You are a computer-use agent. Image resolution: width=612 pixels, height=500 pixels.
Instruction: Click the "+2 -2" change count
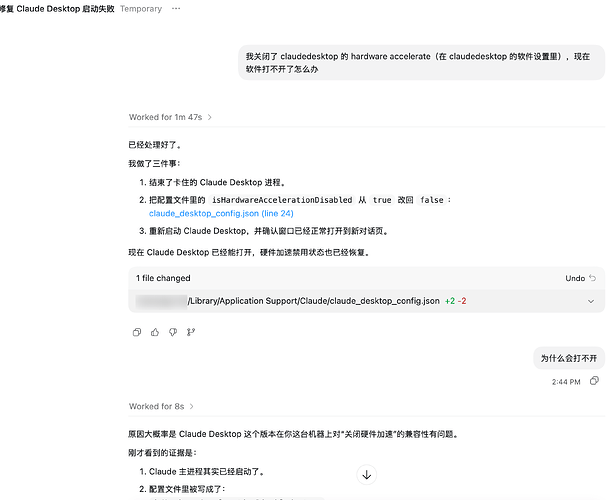[x=455, y=301]
